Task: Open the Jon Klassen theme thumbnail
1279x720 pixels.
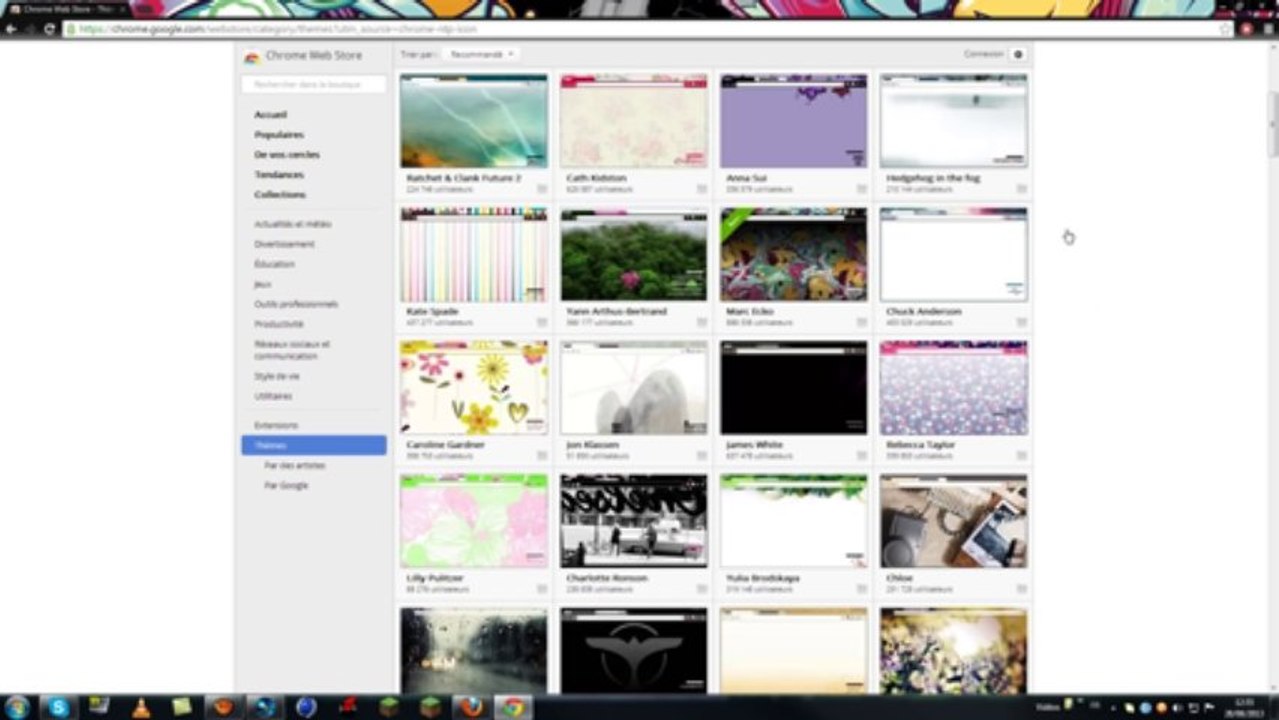Action: pos(633,388)
